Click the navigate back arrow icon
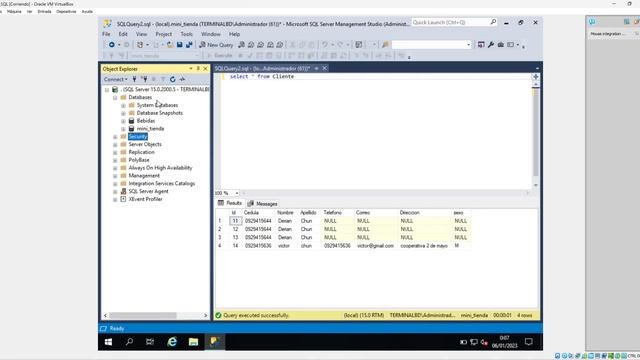 111,45
